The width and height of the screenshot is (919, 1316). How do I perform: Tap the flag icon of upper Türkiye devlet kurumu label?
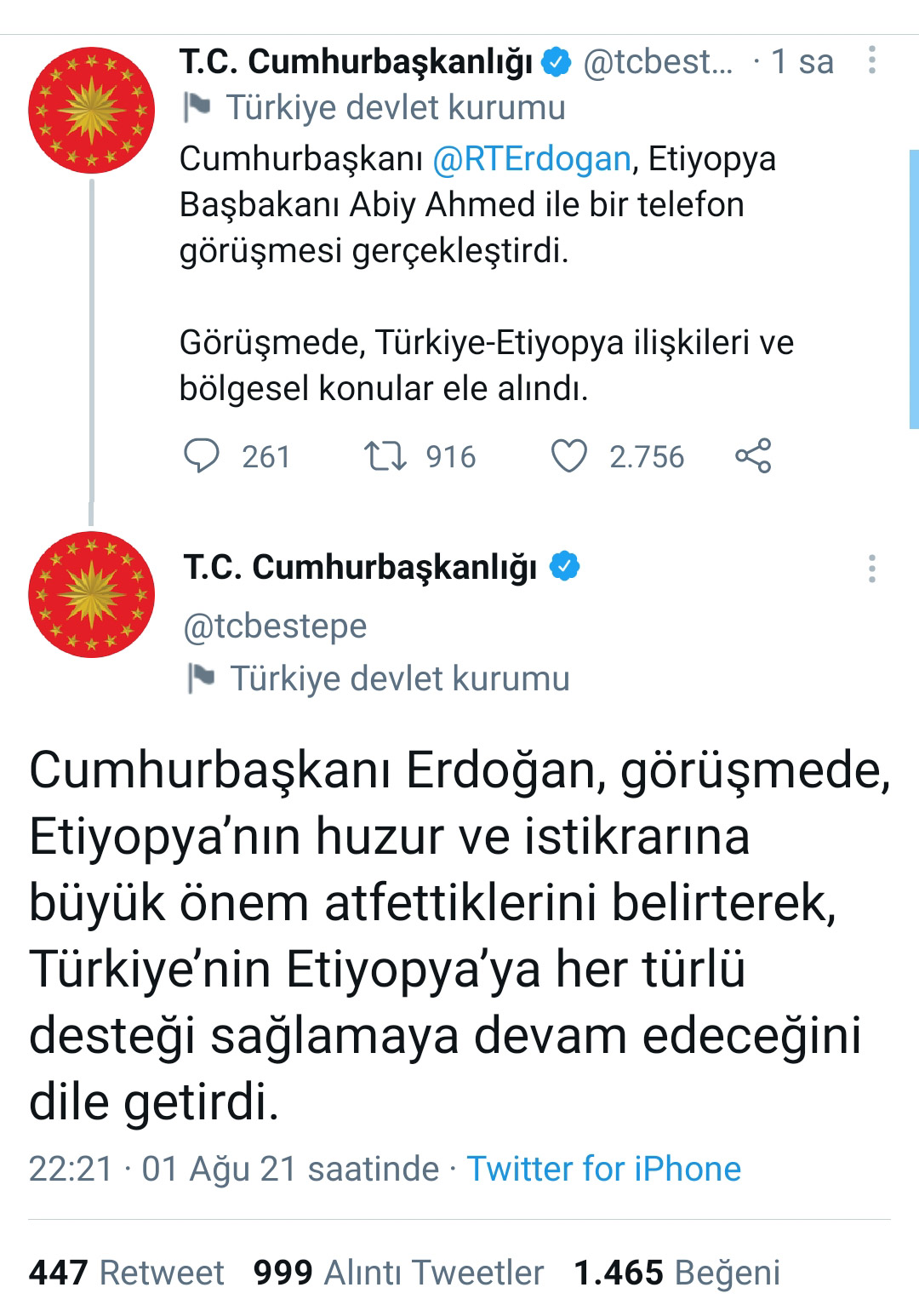coord(197,107)
